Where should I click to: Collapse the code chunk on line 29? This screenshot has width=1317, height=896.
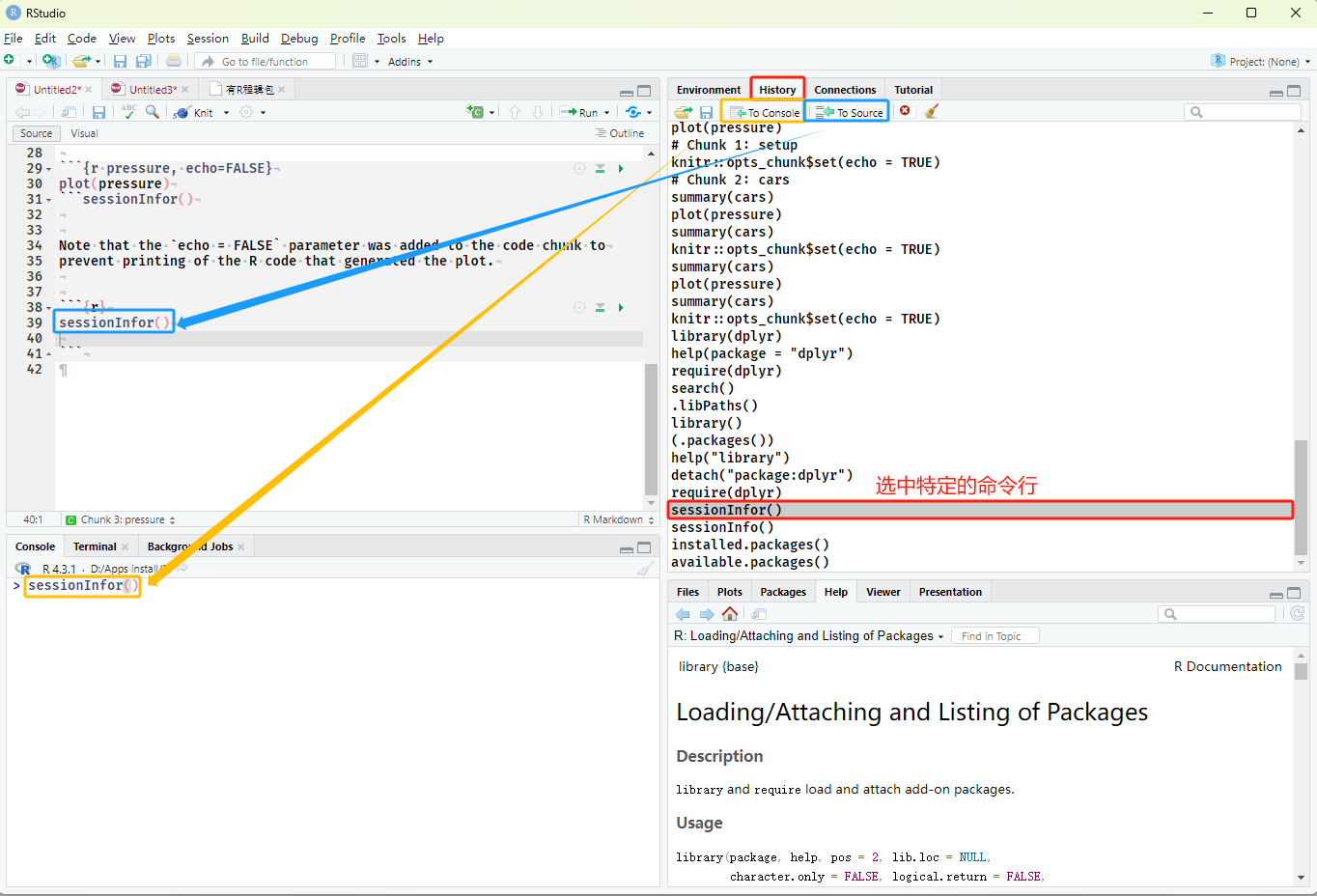[x=49, y=169]
